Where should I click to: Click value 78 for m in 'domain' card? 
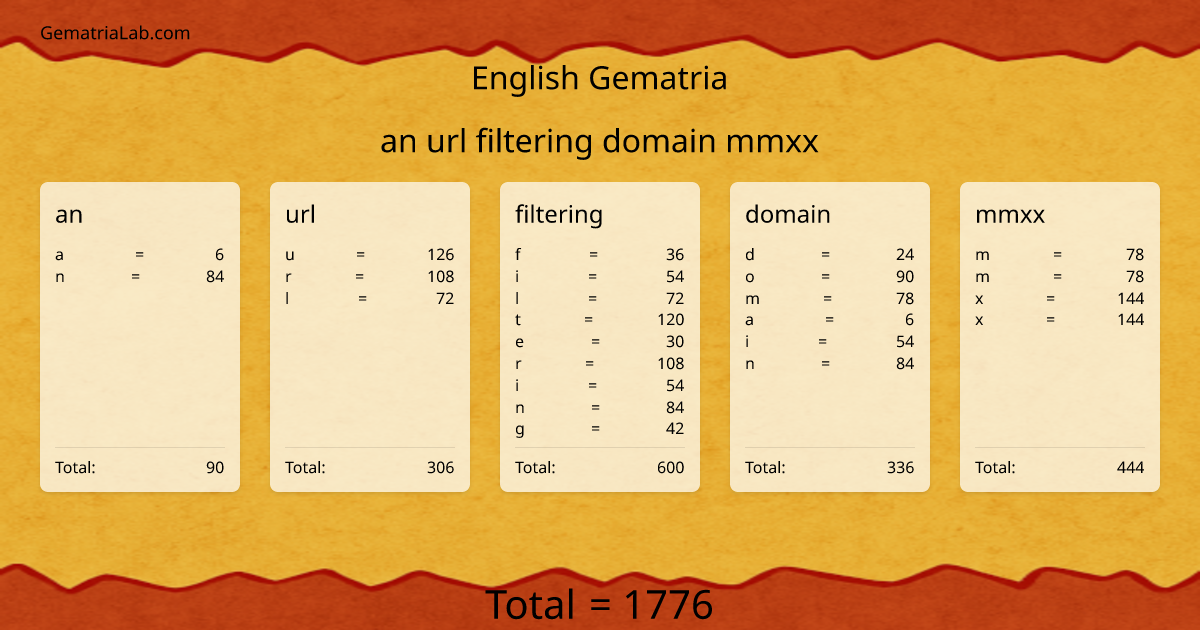coord(905,299)
